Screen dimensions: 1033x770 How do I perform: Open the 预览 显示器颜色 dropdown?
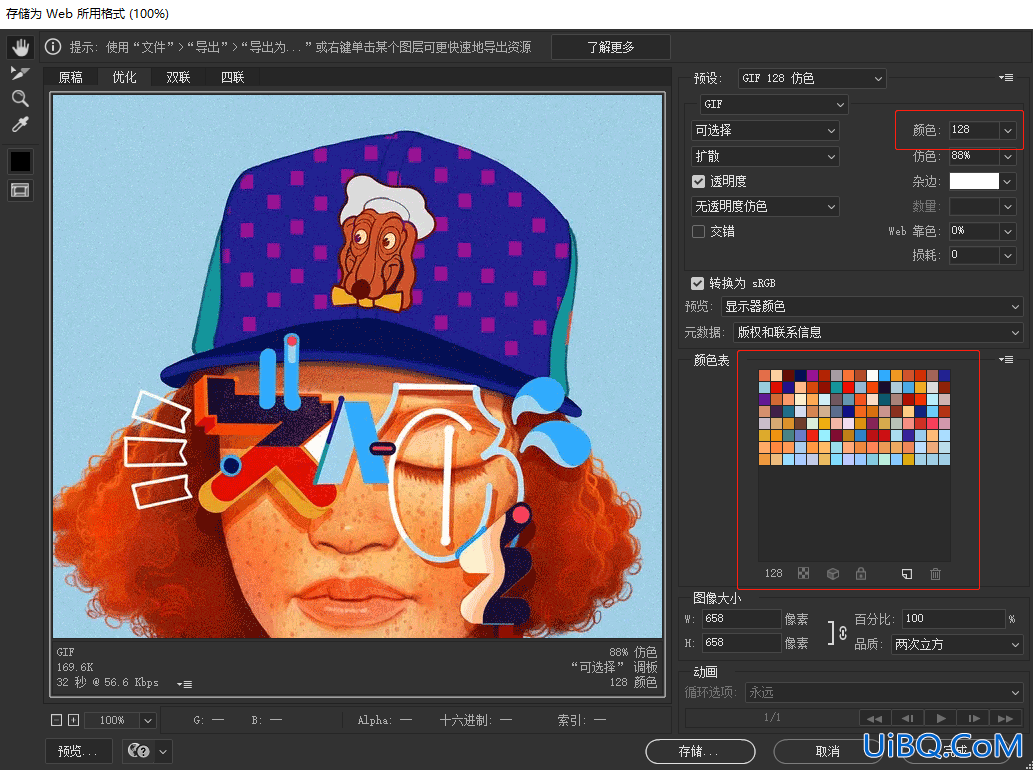tap(872, 306)
